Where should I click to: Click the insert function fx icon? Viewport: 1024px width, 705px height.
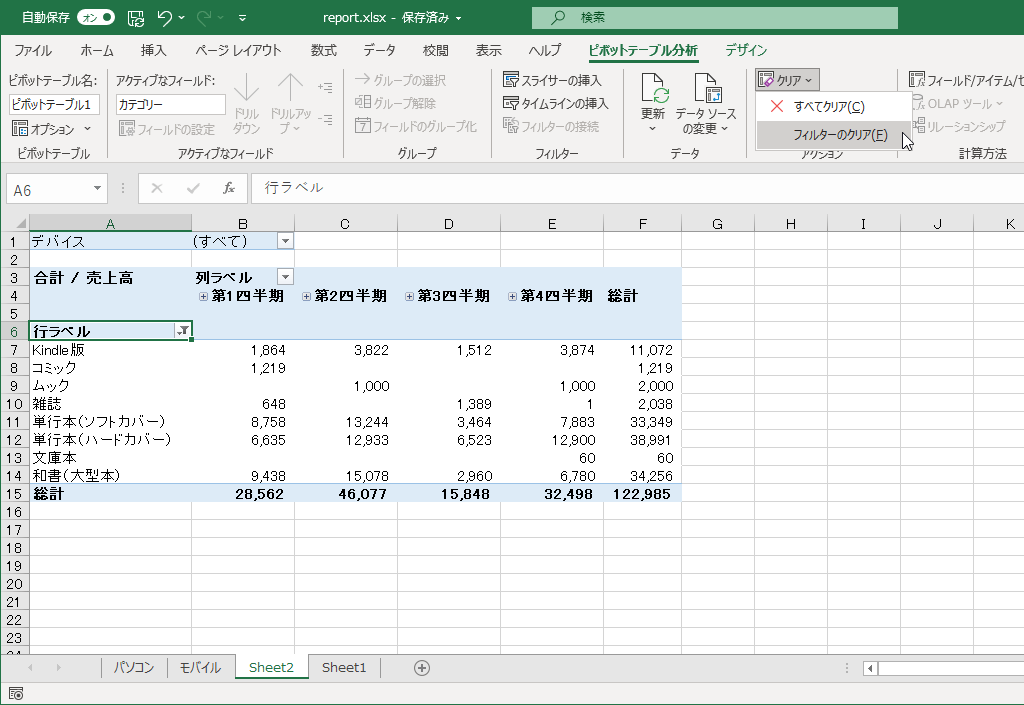tap(229, 188)
